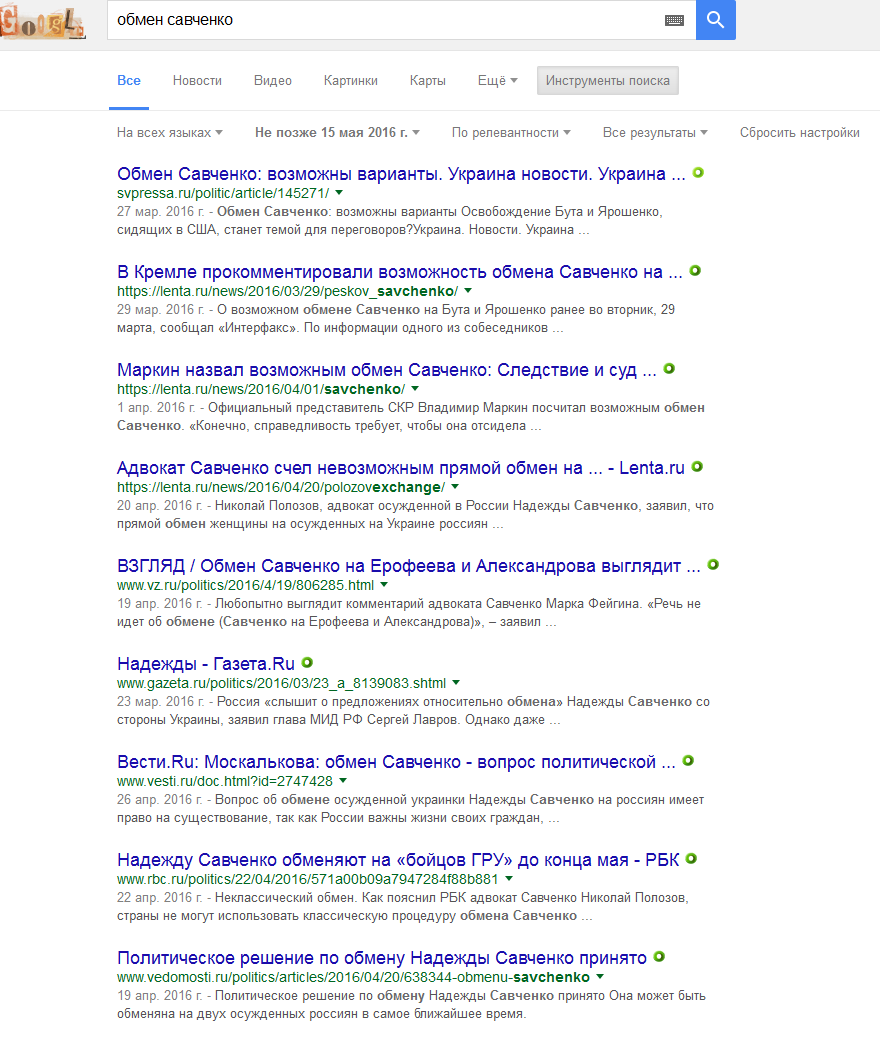Image resolution: width=880 pixels, height=1041 pixels.
Task: Click green circle icon beside ВЗГЛЯД result
Action: (x=713, y=564)
